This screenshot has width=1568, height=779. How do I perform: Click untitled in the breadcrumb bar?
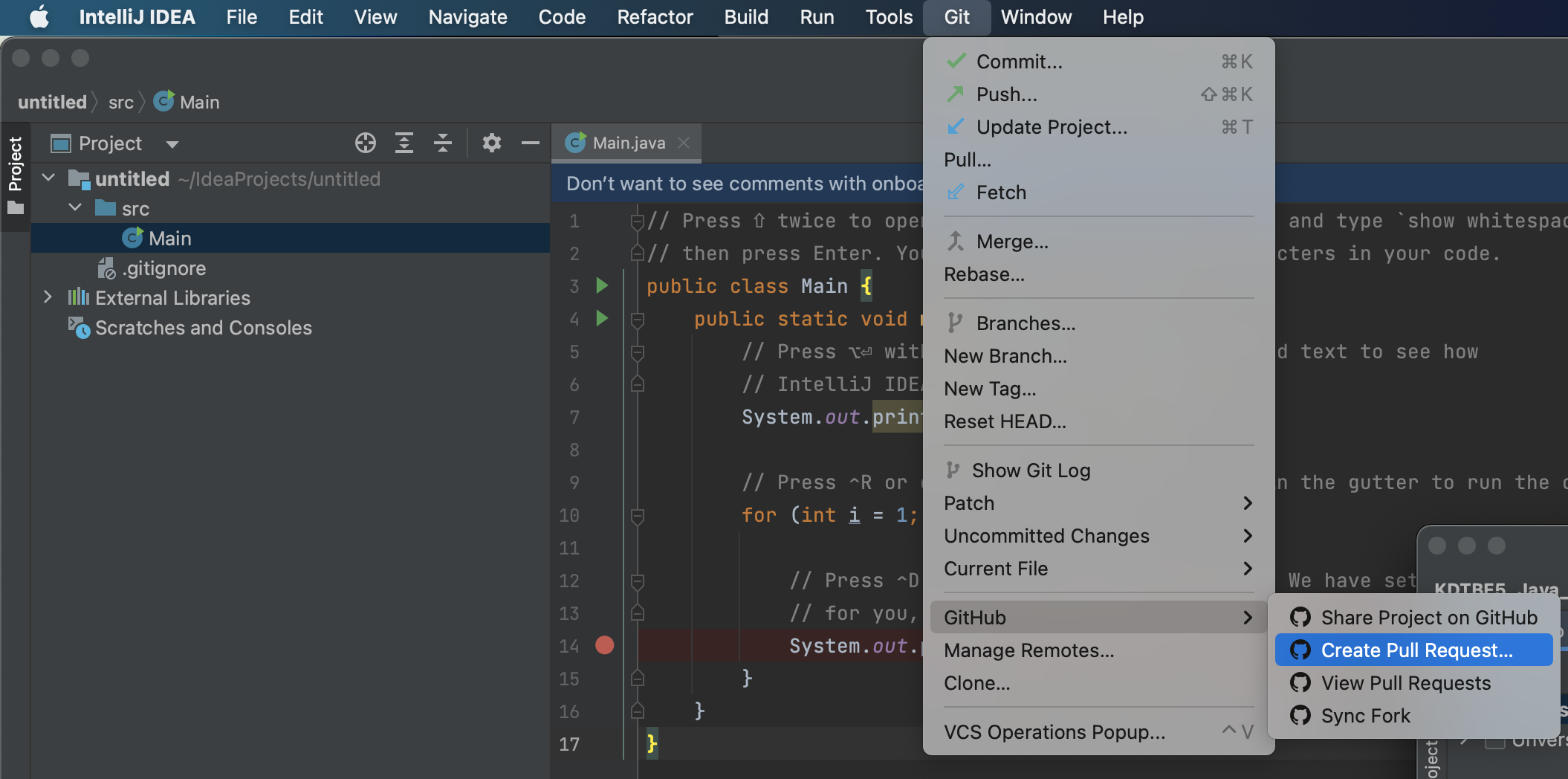click(x=52, y=102)
